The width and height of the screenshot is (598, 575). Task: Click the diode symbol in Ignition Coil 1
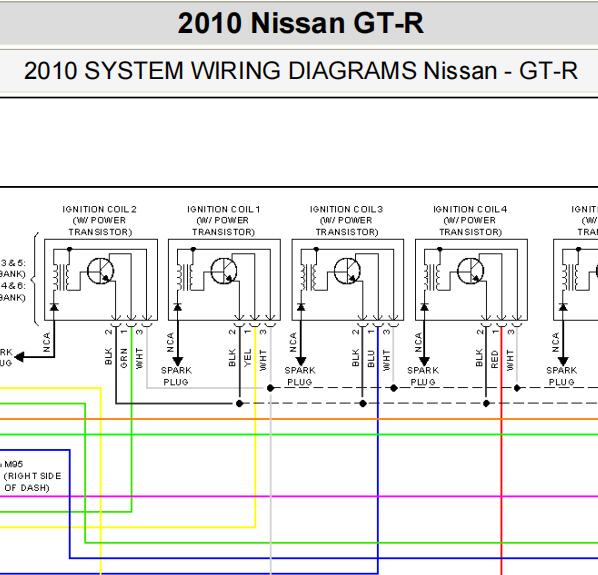[177, 307]
